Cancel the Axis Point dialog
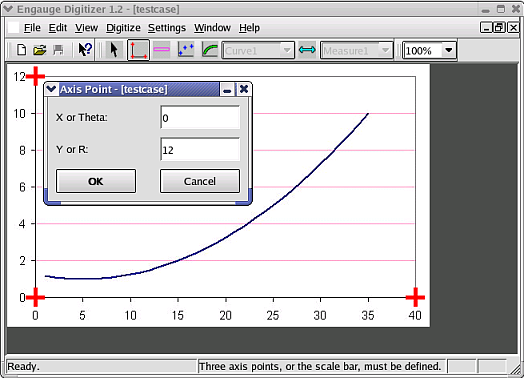Viewport: 524px width, 378px height. pos(200,181)
